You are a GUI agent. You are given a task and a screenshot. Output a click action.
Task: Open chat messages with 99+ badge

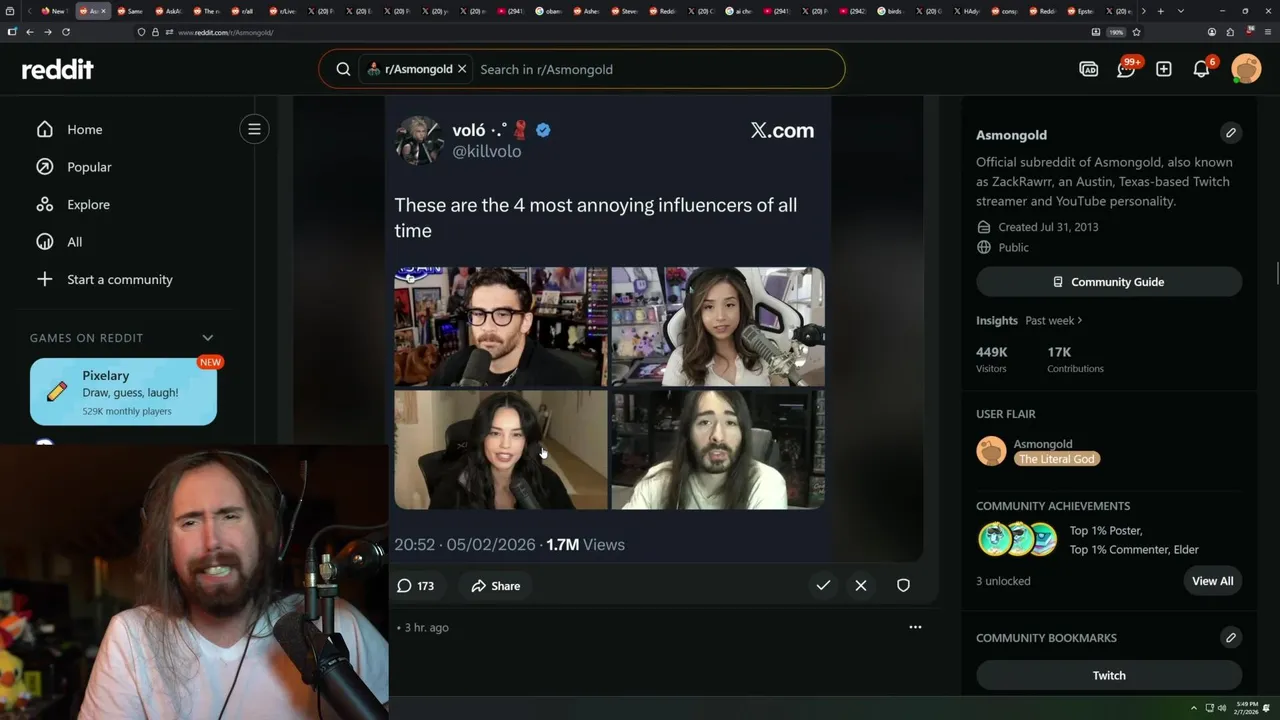[1126, 69]
